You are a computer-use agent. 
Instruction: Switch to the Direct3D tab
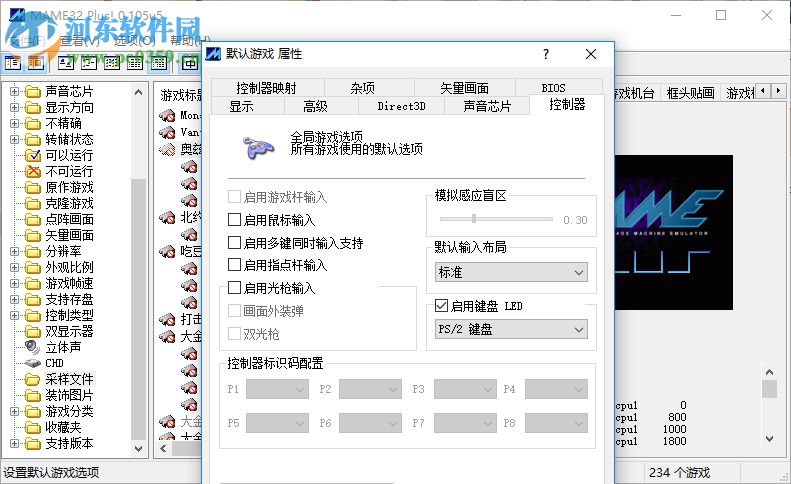coord(401,106)
